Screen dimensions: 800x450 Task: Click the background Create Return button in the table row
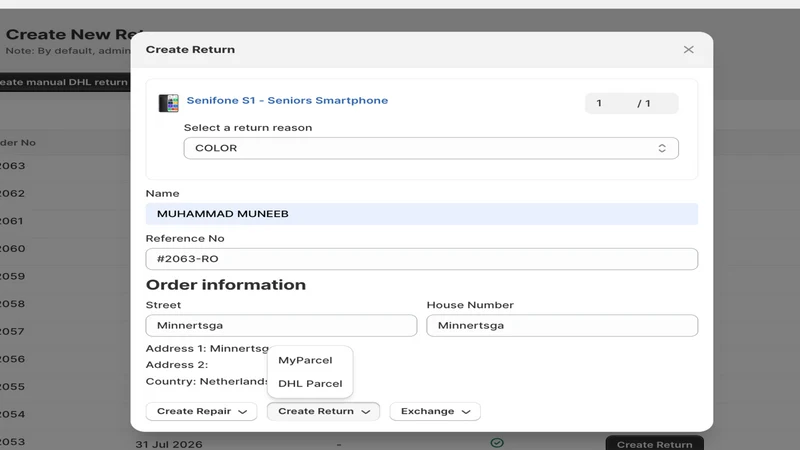click(x=655, y=443)
